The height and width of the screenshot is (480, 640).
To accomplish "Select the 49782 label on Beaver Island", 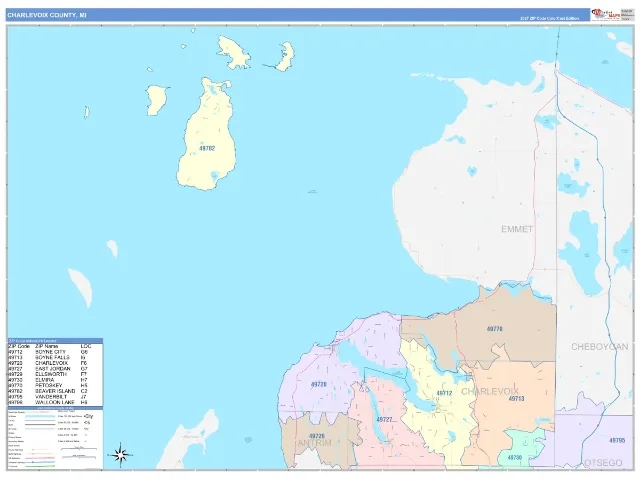I will (x=207, y=149).
